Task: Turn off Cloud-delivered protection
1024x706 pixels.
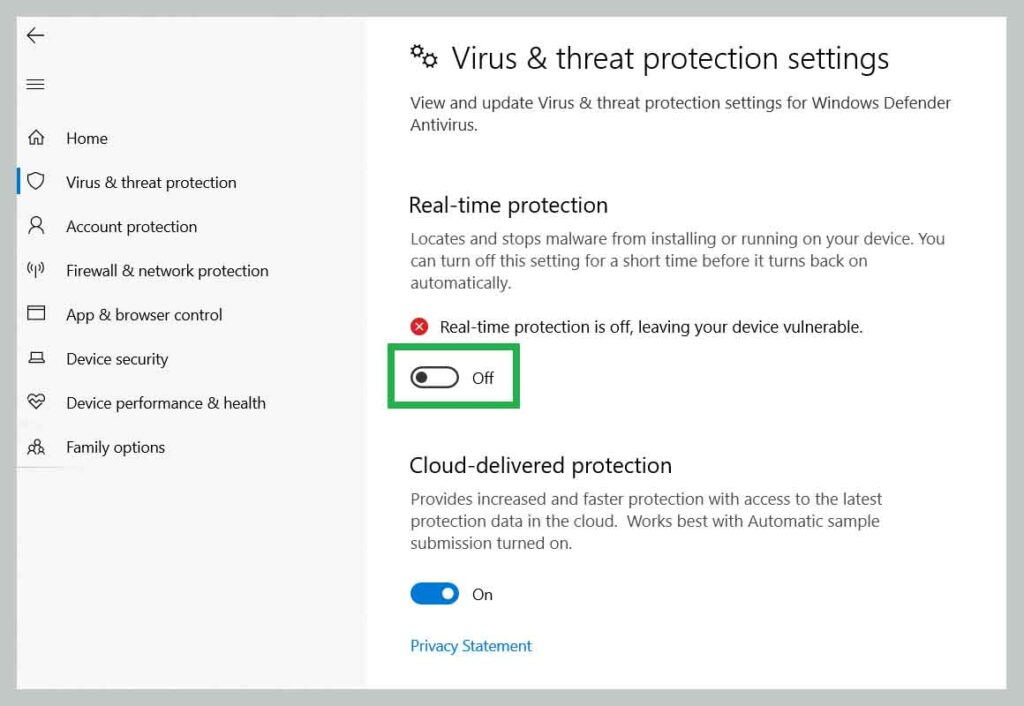Action: point(434,593)
